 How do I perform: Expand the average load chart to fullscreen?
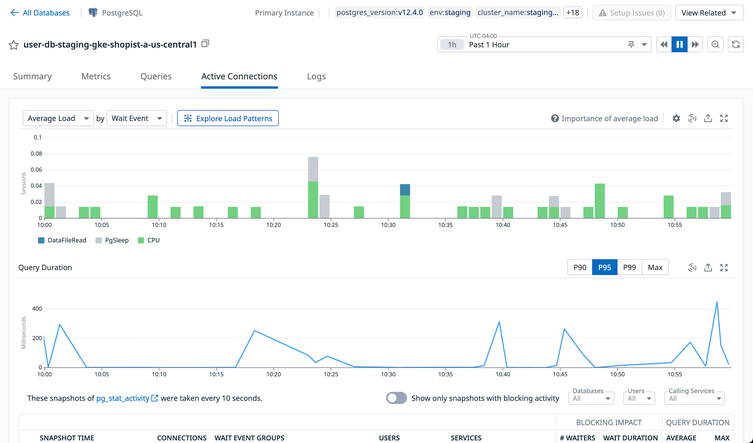pyautogui.click(x=724, y=118)
